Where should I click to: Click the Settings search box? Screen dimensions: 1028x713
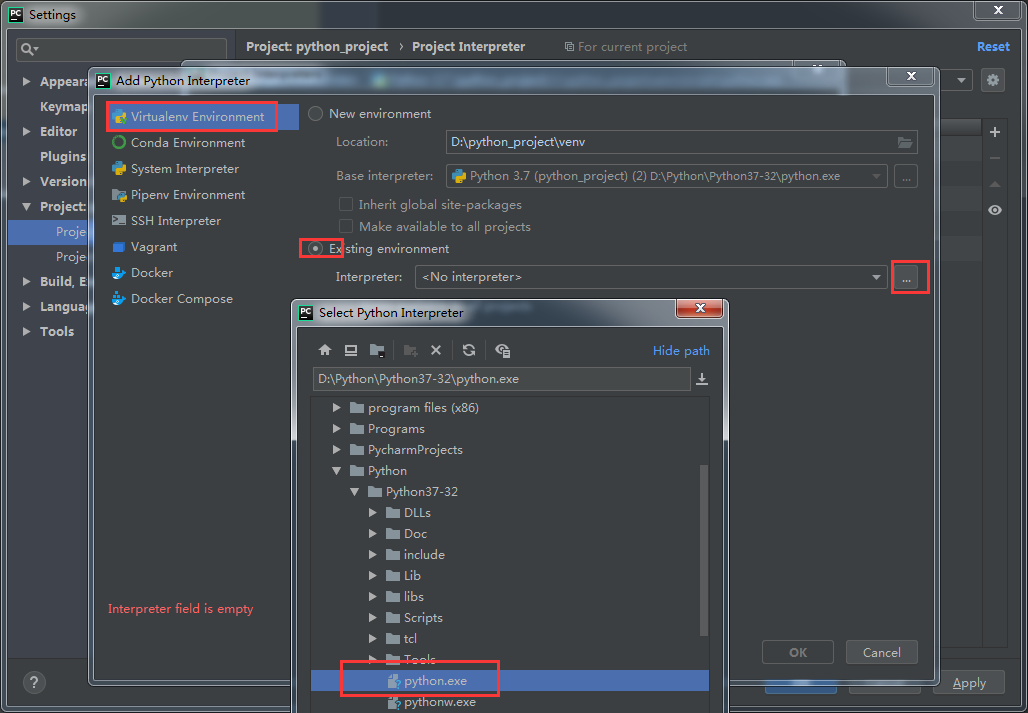[121, 49]
